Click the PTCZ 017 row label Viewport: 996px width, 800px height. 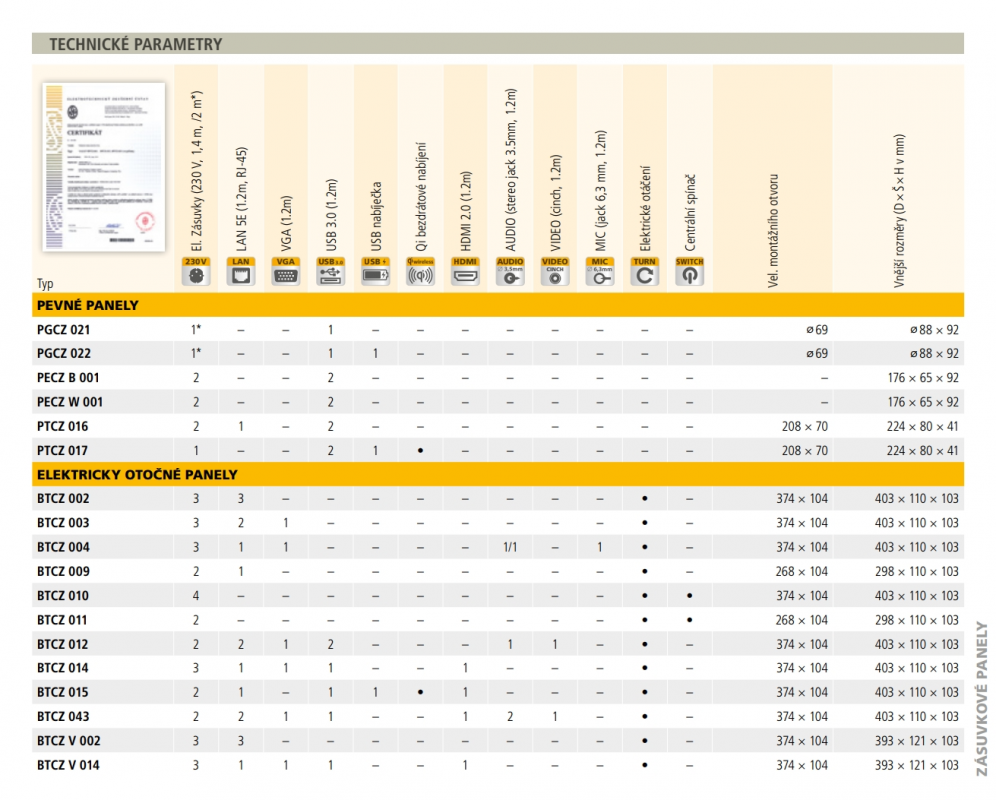coord(62,451)
